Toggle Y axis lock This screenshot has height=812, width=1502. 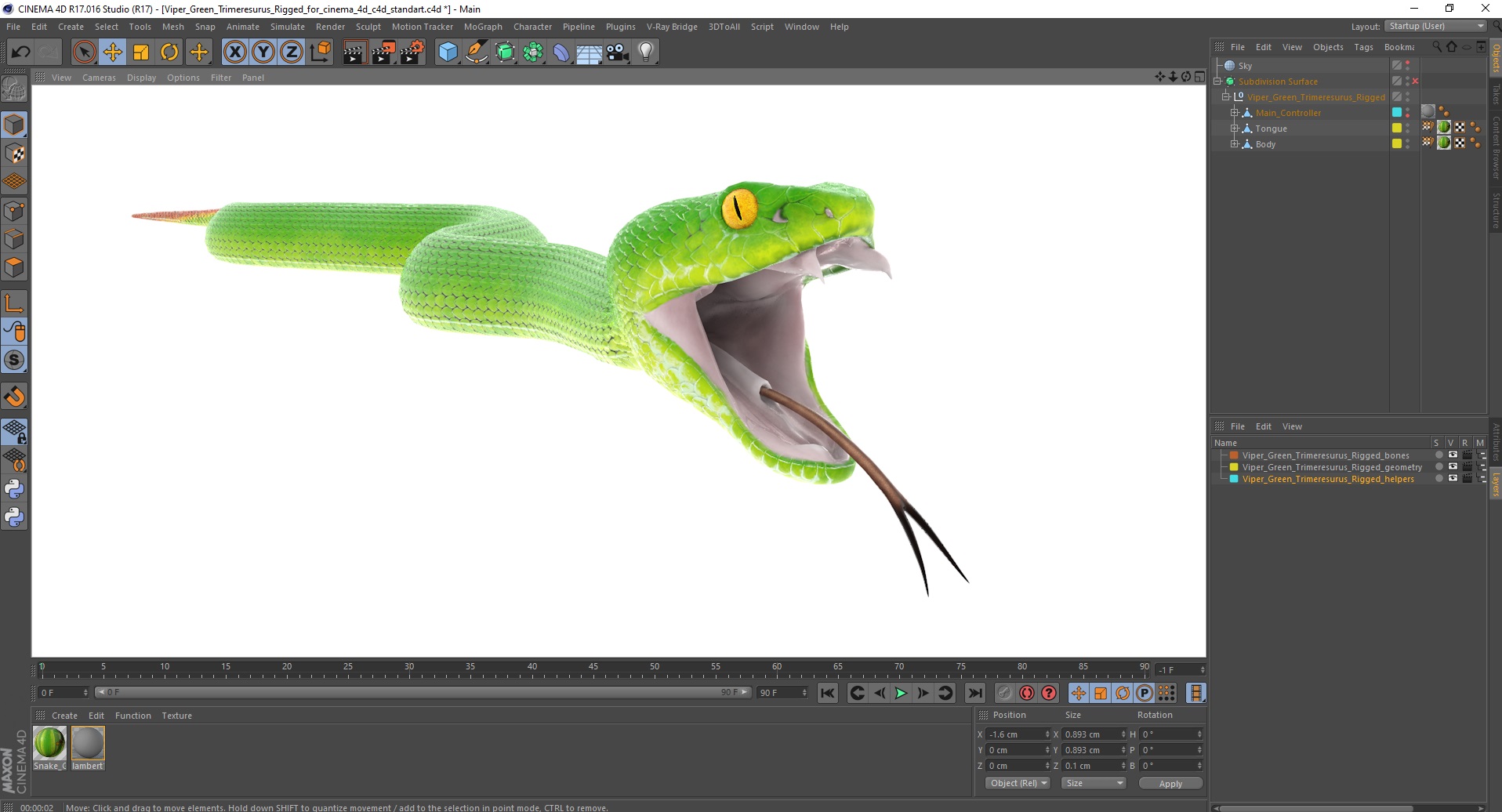[x=263, y=53]
